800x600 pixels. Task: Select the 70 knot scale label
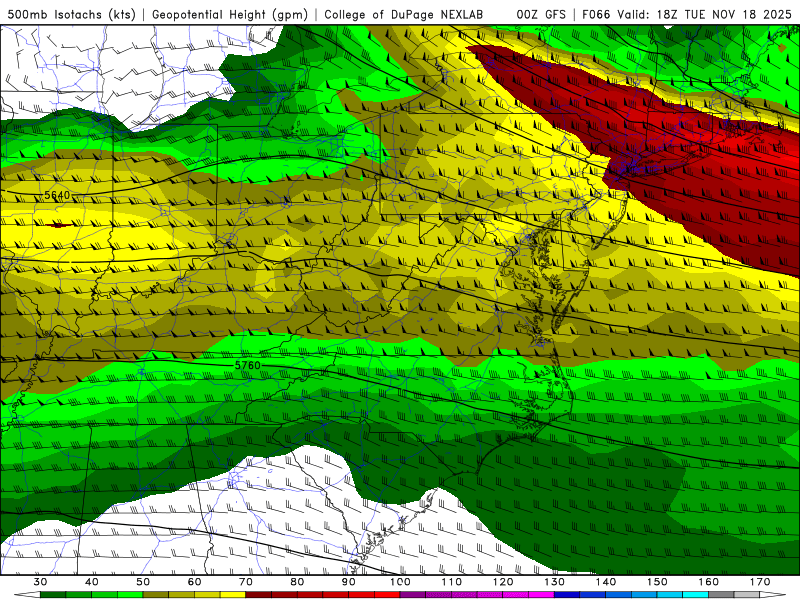(246, 582)
